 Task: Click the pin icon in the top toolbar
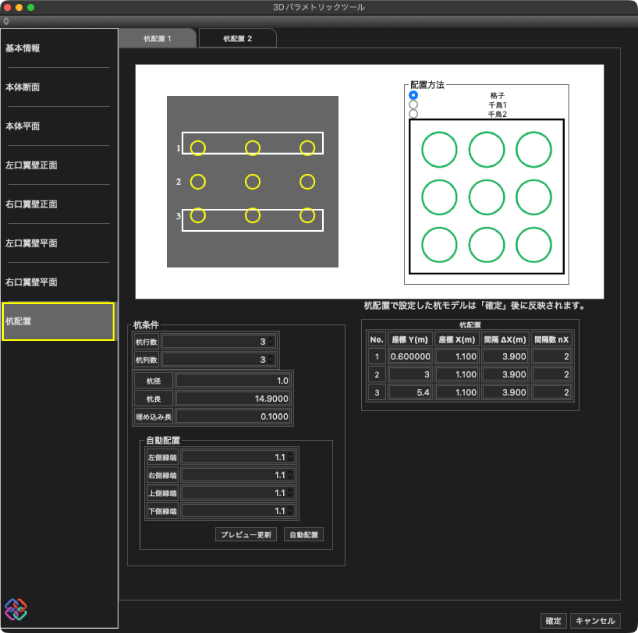click(6, 21)
